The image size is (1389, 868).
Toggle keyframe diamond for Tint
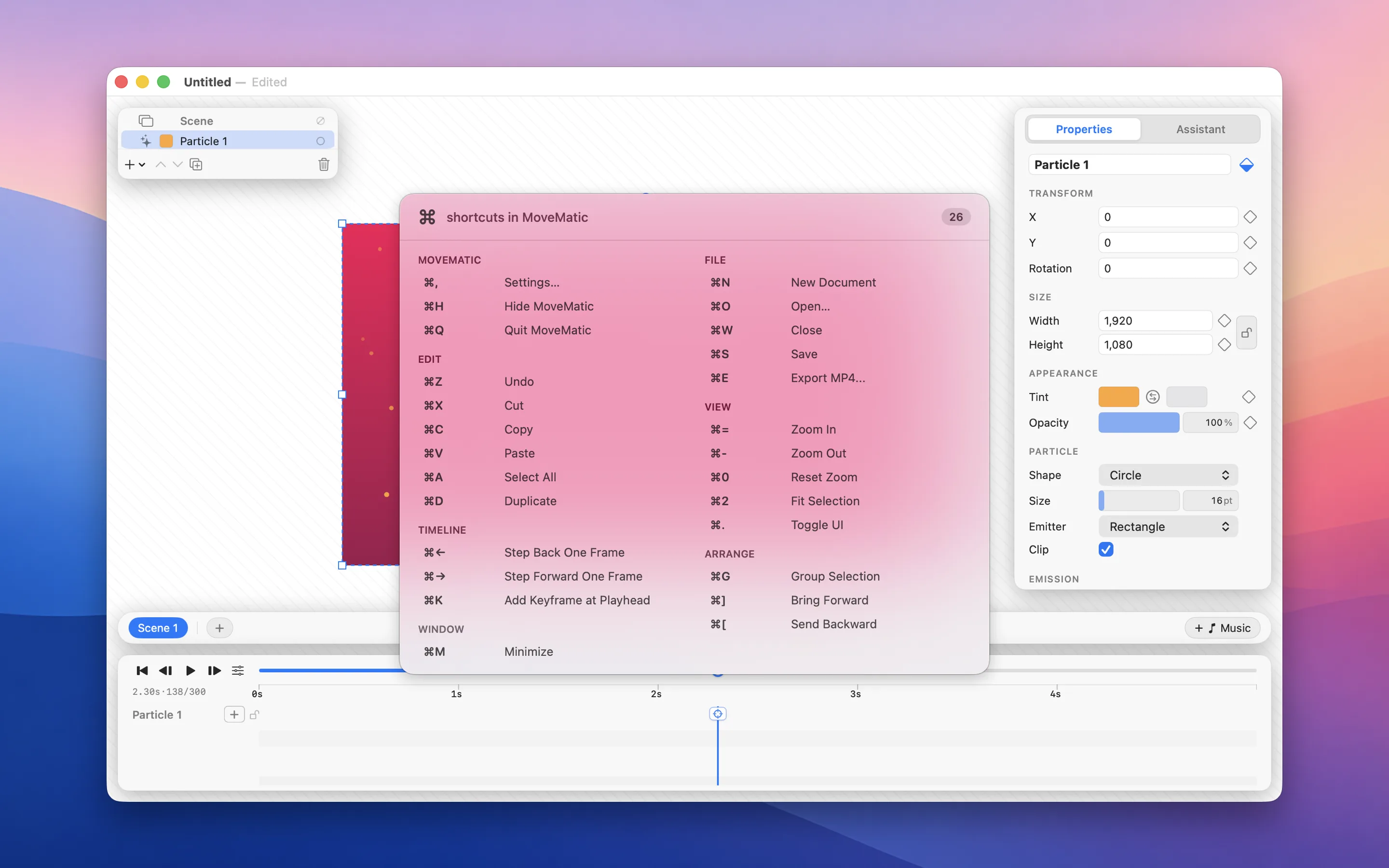click(x=1248, y=397)
